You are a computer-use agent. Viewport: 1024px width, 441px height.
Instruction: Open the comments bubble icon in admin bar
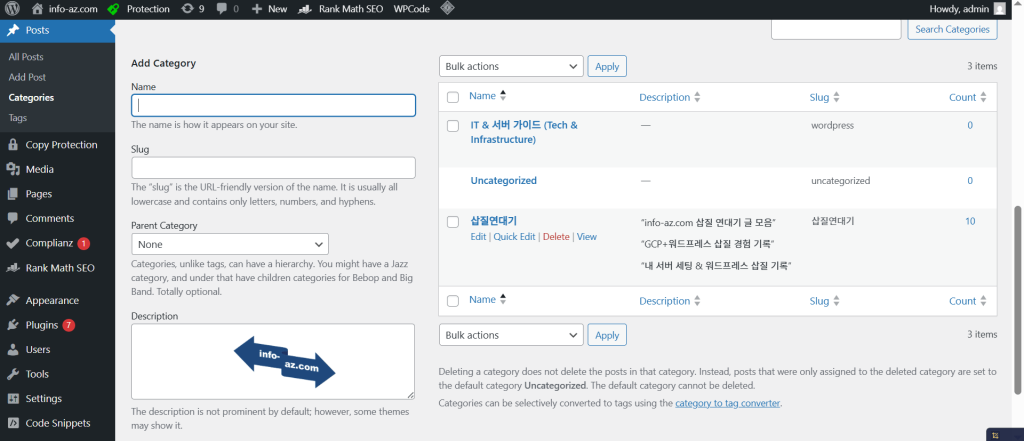tap(222, 8)
